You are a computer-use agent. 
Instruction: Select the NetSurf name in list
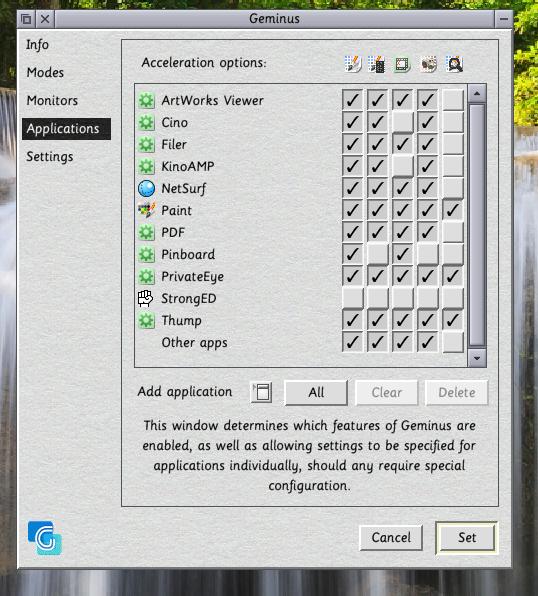(x=184, y=189)
